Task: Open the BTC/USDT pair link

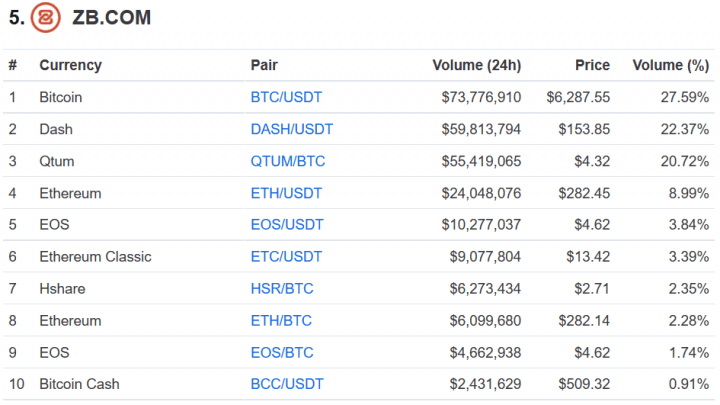Action: pyautogui.click(x=286, y=97)
